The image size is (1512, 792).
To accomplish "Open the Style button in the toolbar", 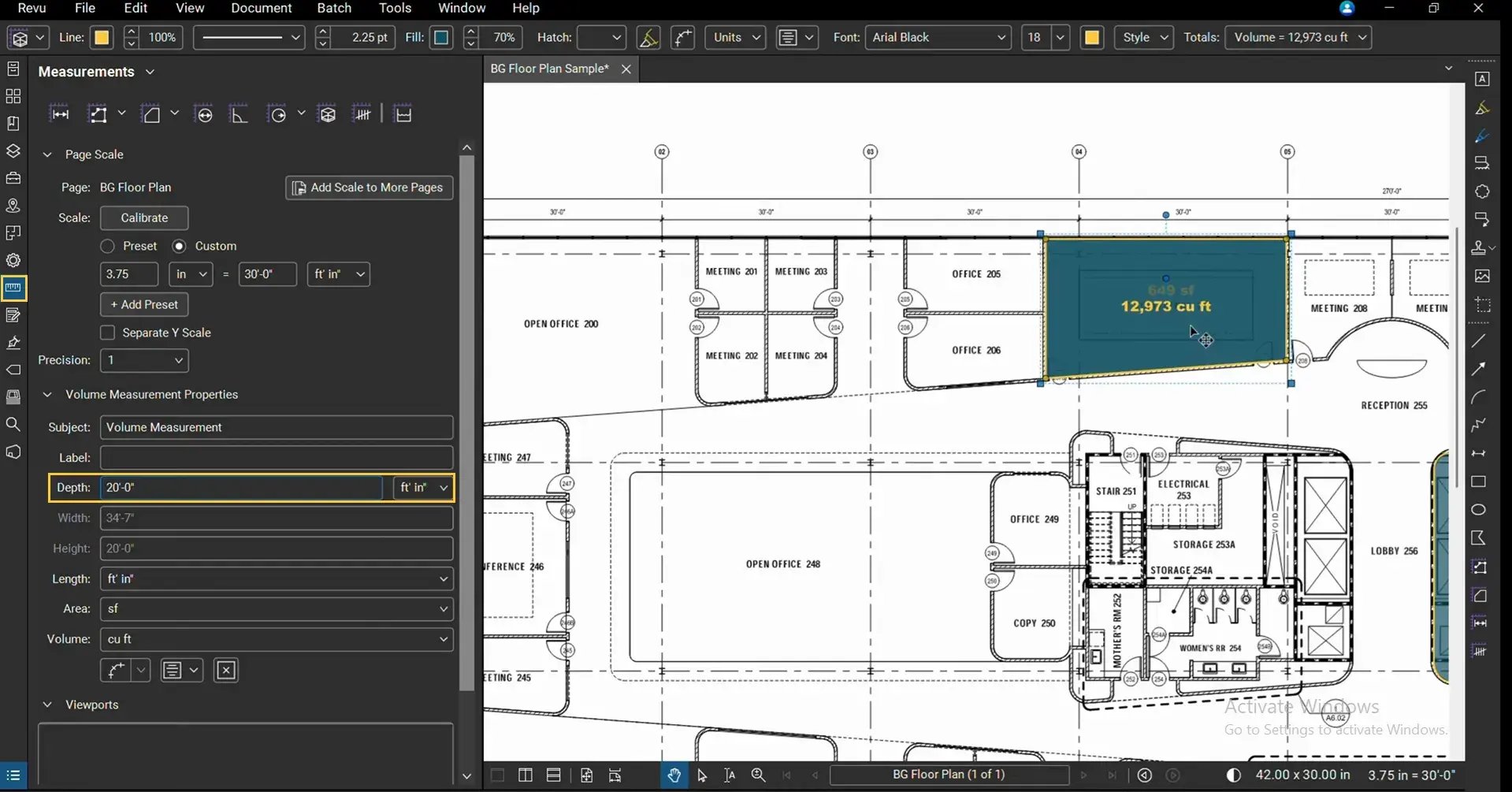I will point(1143,37).
